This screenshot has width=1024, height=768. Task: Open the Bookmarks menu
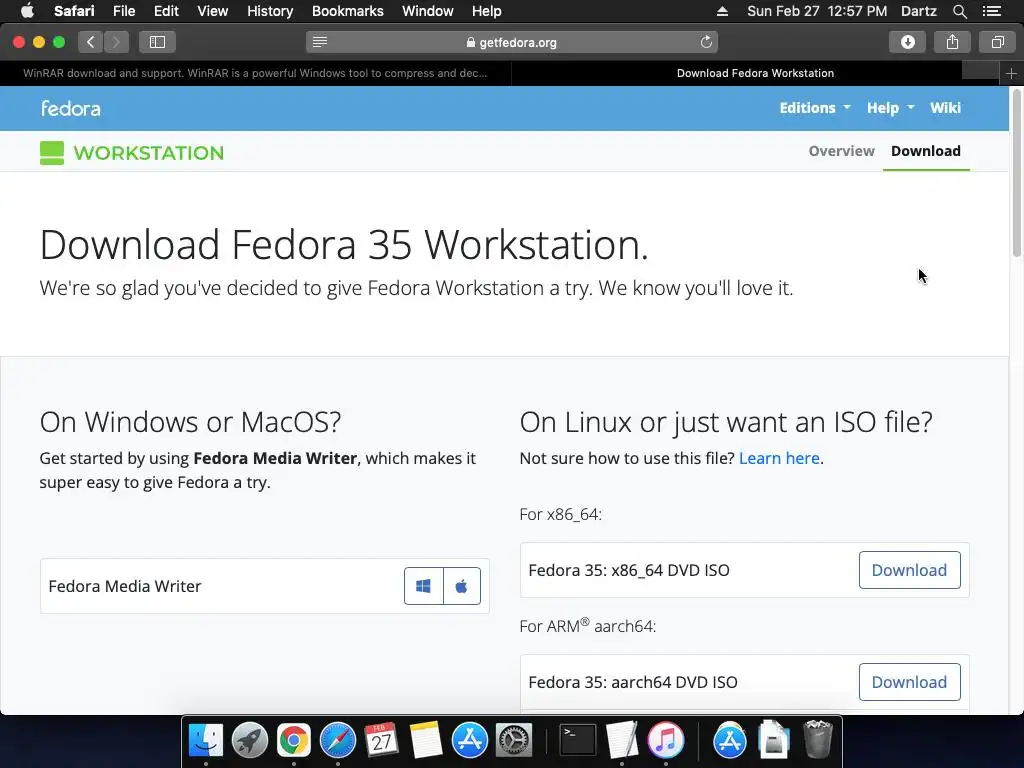[x=347, y=11]
